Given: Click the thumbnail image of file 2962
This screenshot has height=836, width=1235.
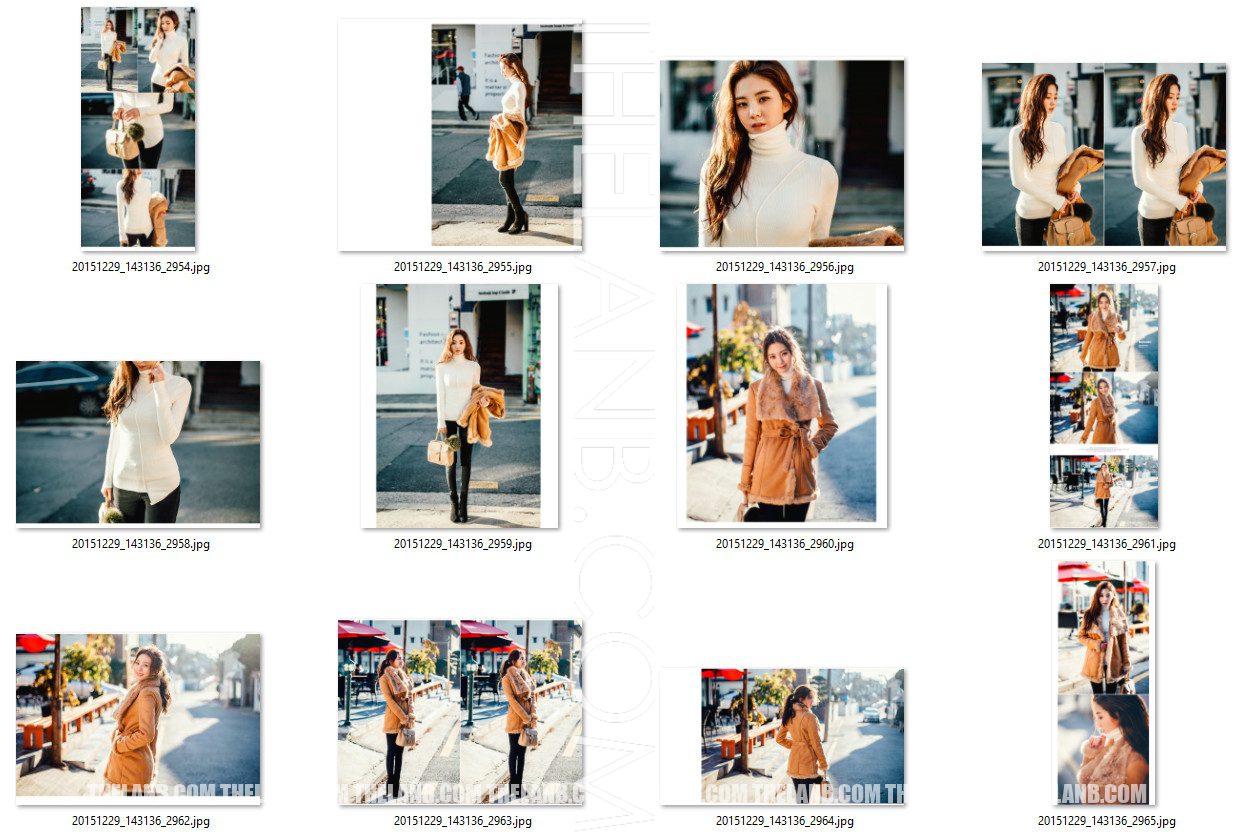Looking at the screenshot, I should [138, 716].
